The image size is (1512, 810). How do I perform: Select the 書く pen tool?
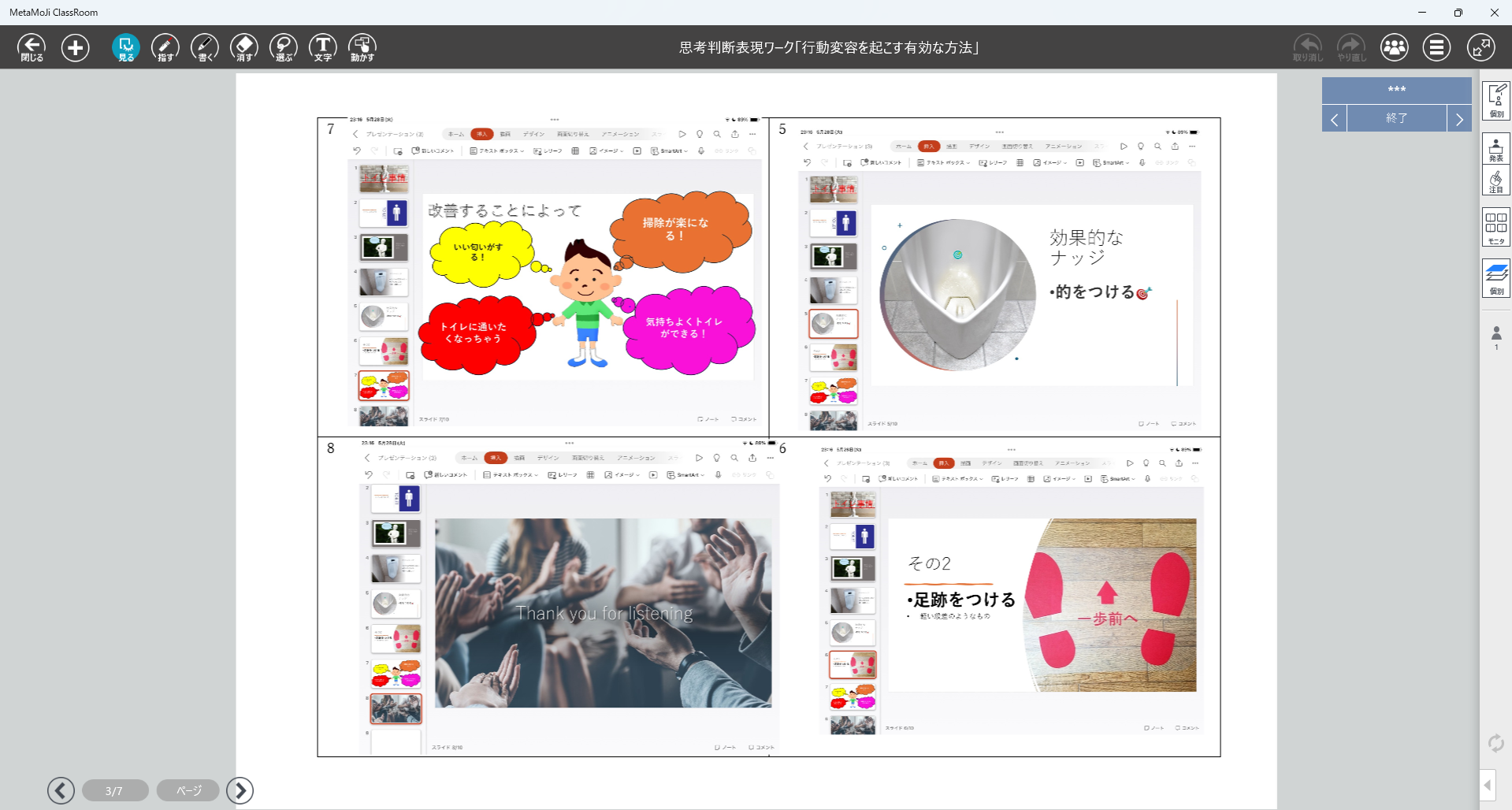click(x=205, y=47)
